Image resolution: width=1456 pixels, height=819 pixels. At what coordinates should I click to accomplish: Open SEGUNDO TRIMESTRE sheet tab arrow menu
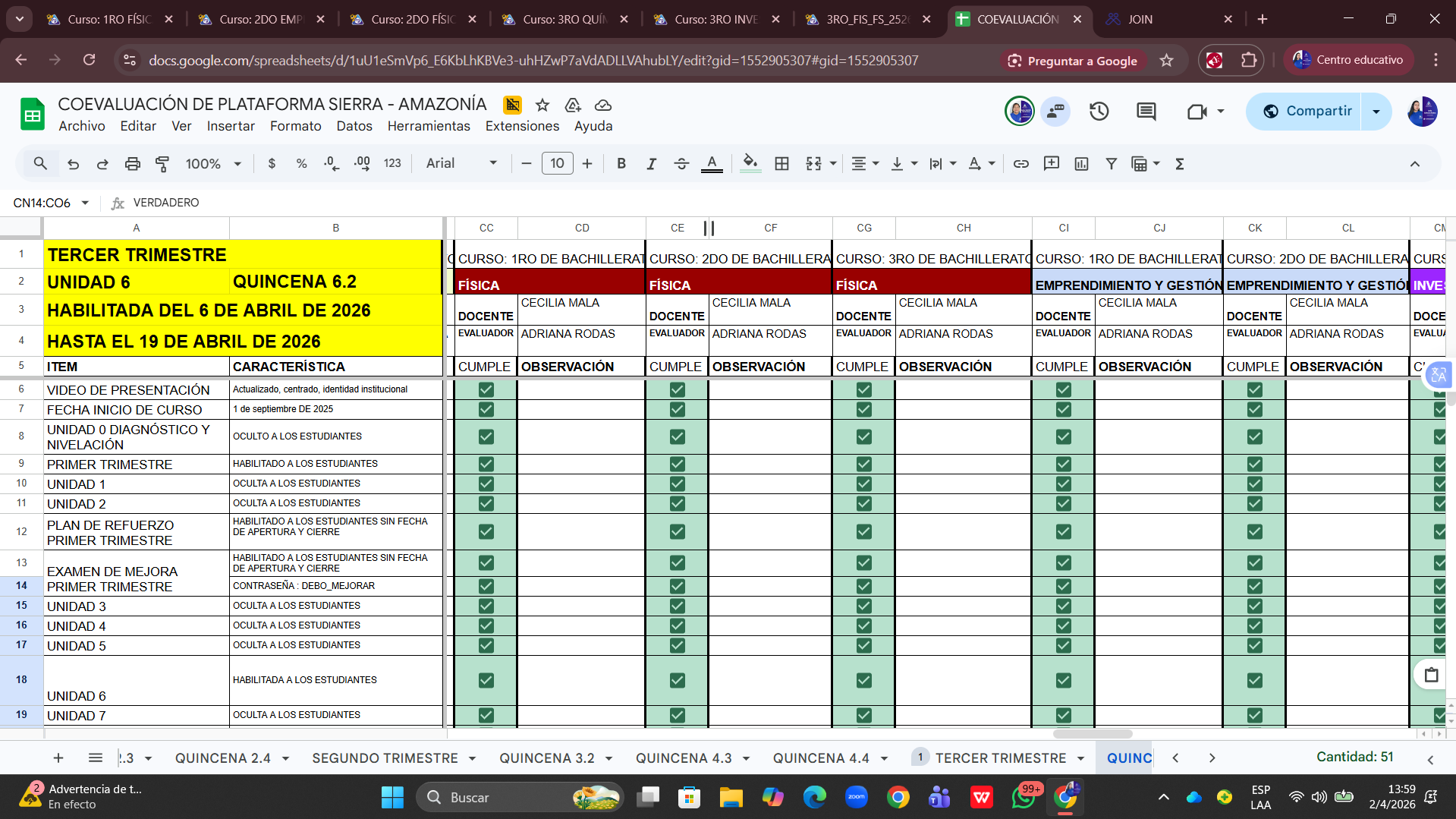[x=472, y=758]
